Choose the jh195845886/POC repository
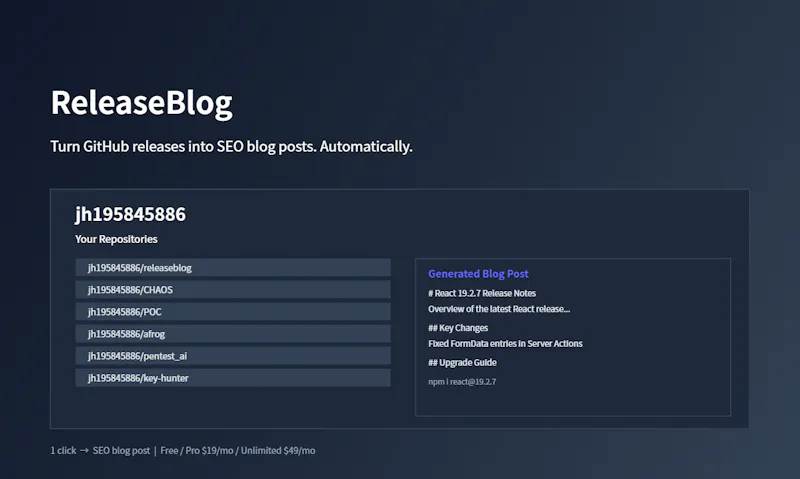The width and height of the screenshot is (800, 479). pyautogui.click(x=233, y=312)
